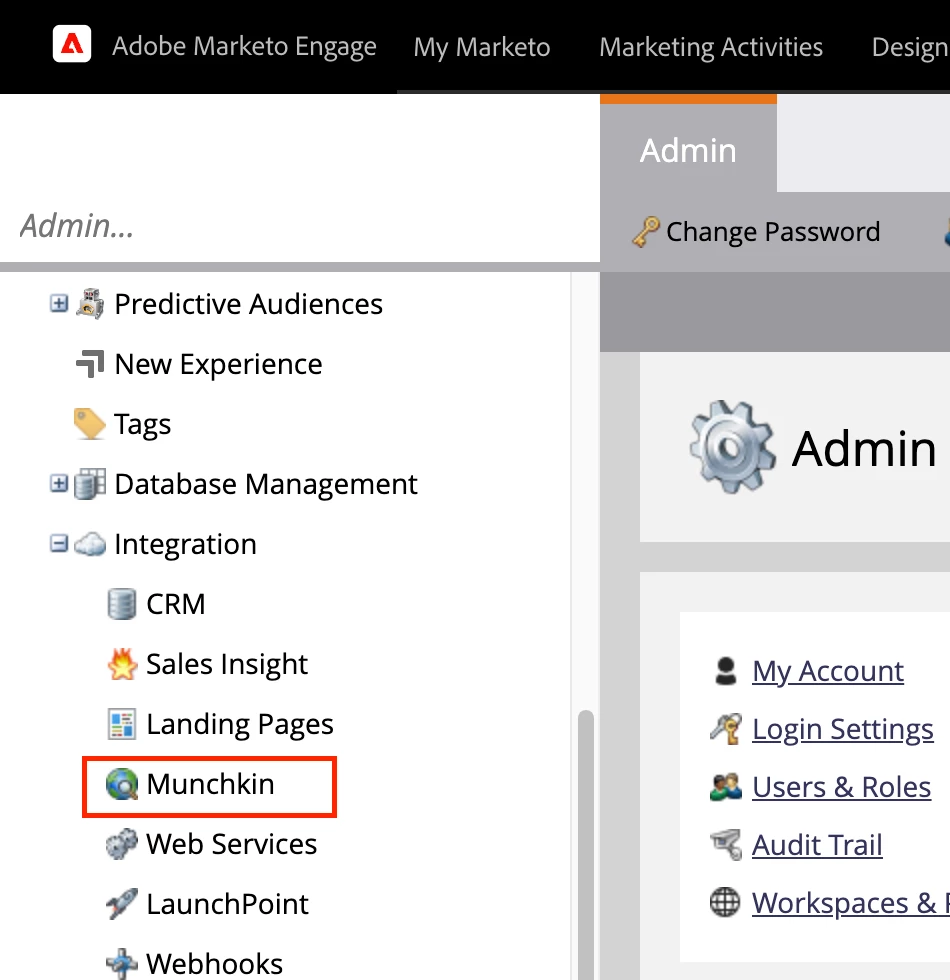This screenshot has height=980, width=950.
Task: Open the Login Settings link
Action: (x=842, y=730)
